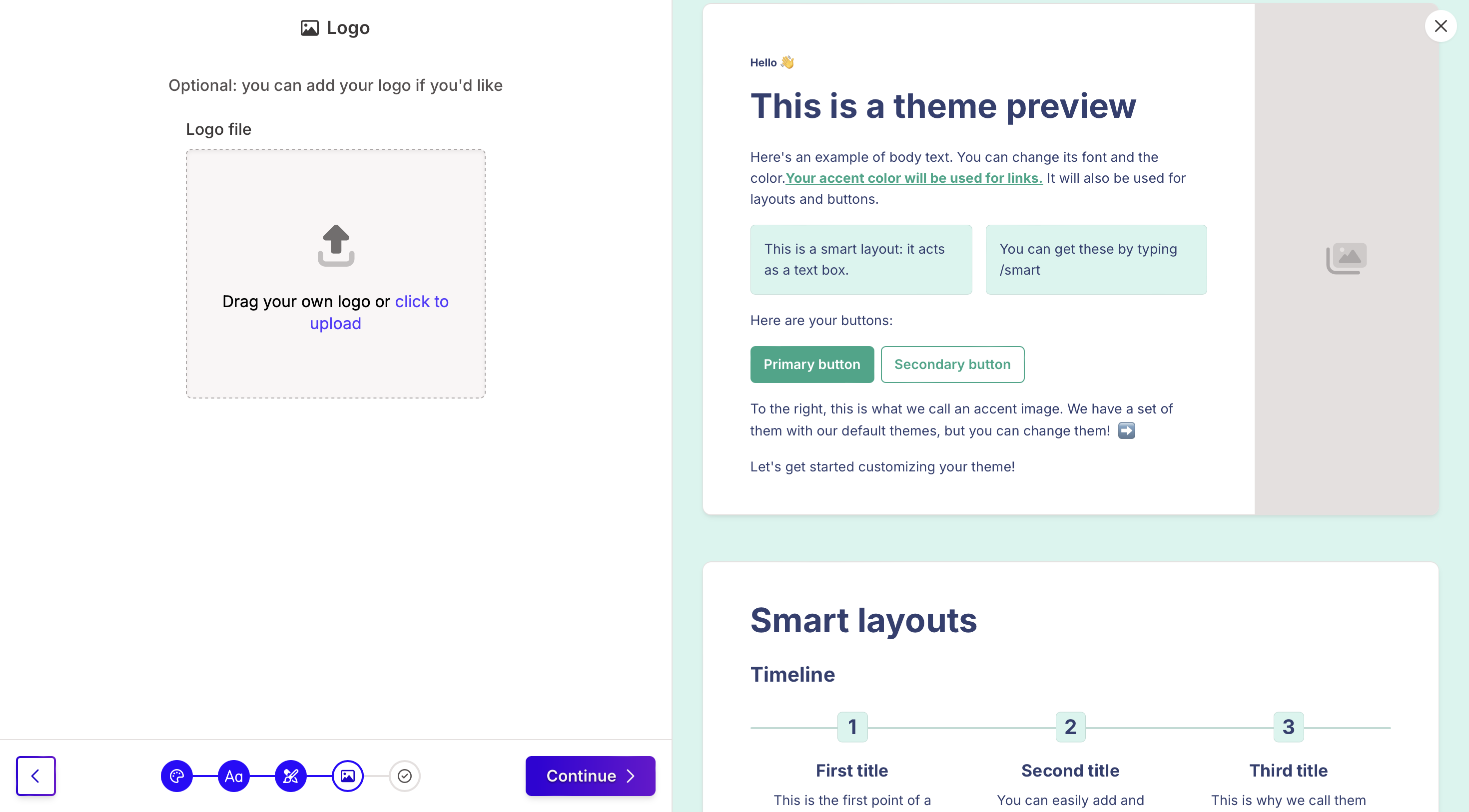Screen dimensions: 1469x812
Task: Go to the final checkmark step
Action: point(405,776)
